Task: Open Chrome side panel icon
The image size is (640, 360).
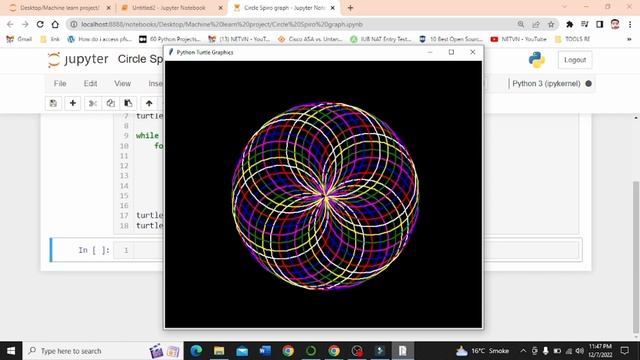Action: (600, 24)
